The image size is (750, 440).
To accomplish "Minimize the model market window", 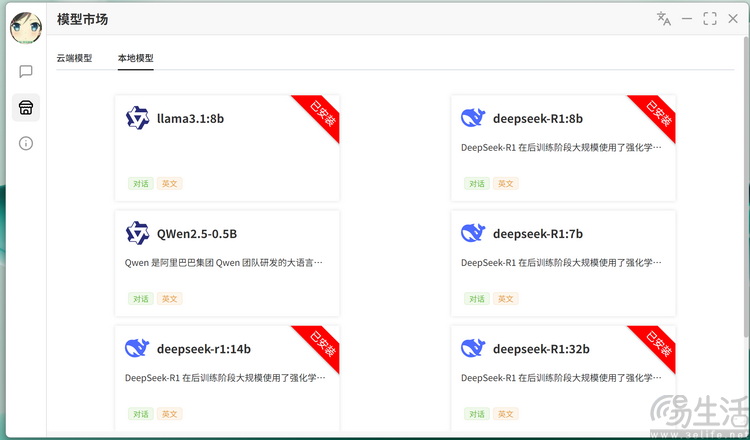I will (x=687, y=19).
